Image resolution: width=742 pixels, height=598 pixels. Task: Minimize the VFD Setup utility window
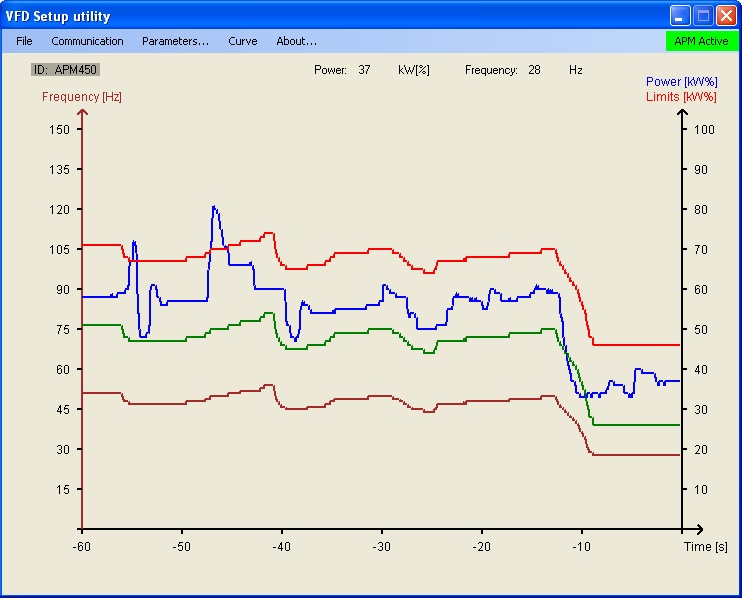pos(680,16)
